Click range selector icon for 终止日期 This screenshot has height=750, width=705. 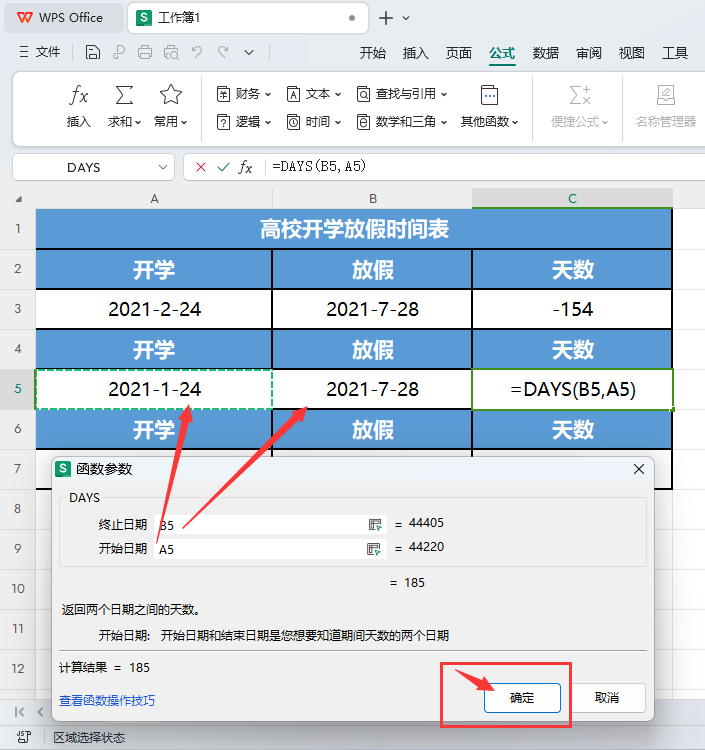[x=375, y=525]
